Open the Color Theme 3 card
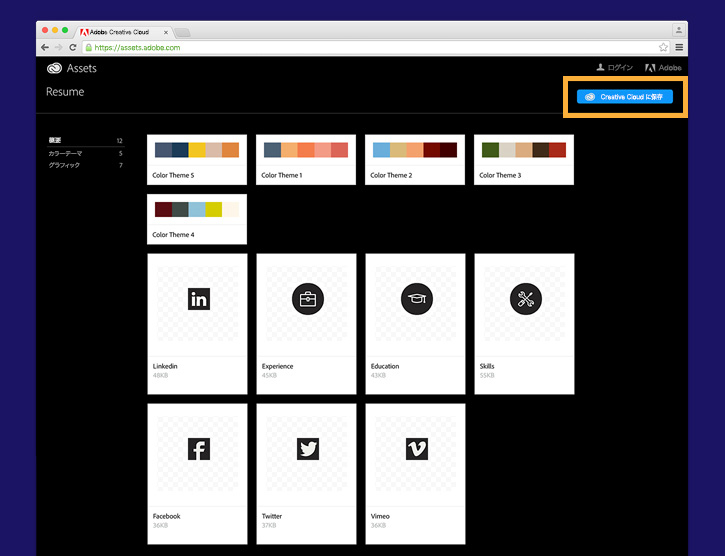Image resolution: width=725 pixels, height=556 pixels. pyautogui.click(x=524, y=160)
